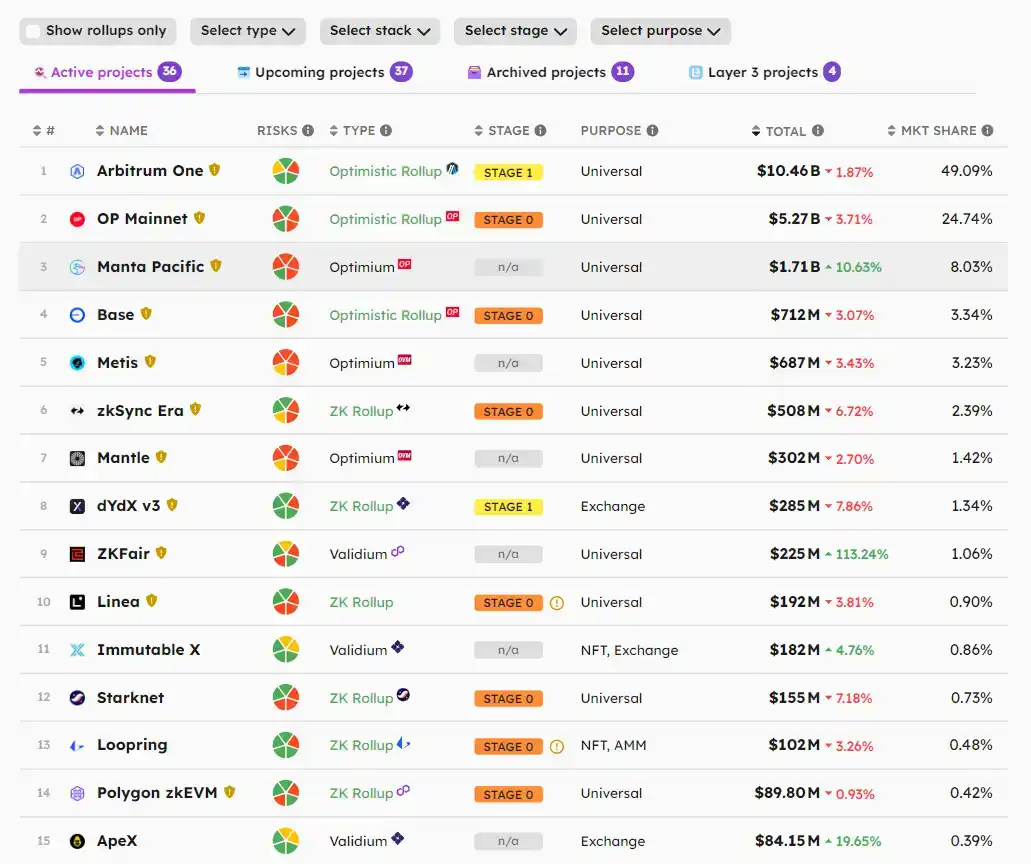The width and height of the screenshot is (1031, 864).
Task: Open the Archived projects tab
Action: click(546, 72)
